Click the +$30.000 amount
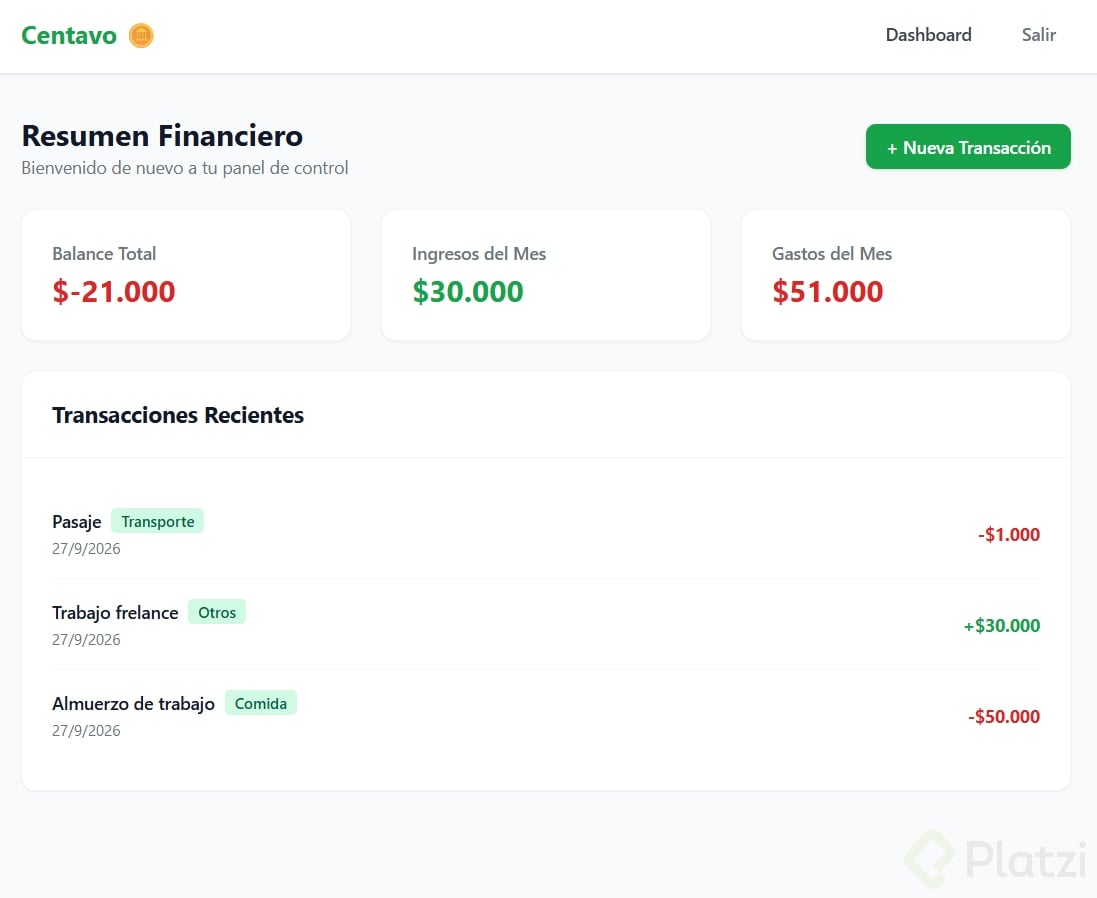1097x898 pixels. click(x=1002, y=625)
